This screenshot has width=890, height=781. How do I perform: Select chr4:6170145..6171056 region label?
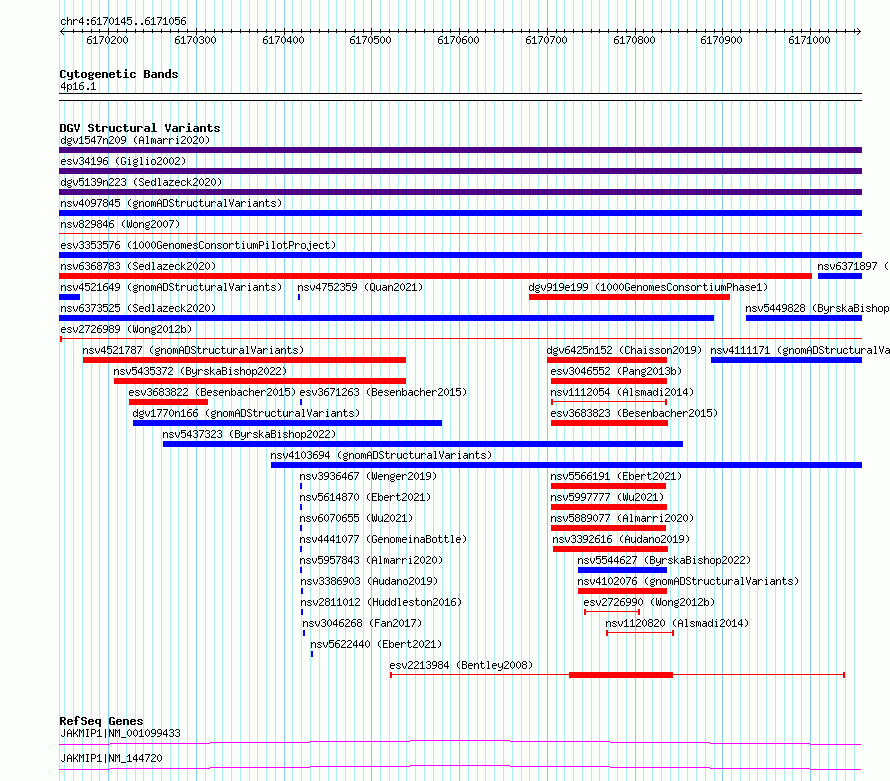click(x=123, y=21)
